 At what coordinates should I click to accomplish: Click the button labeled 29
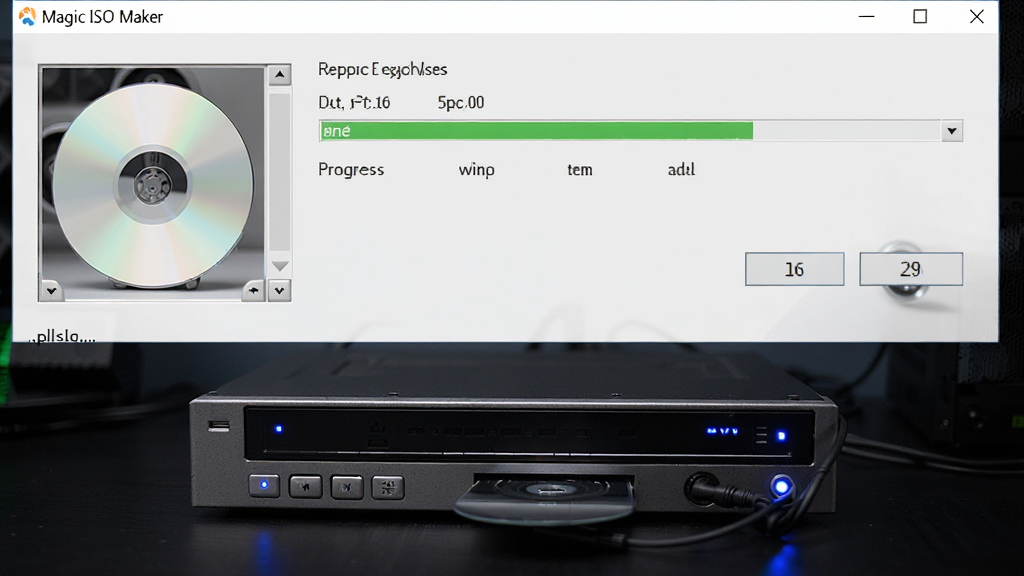click(x=910, y=269)
